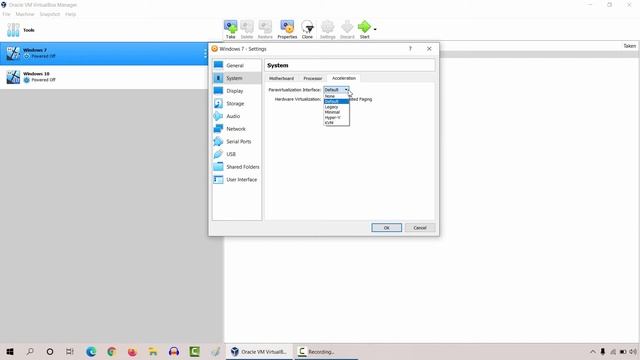Image resolution: width=640 pixels, height=360 pixels.
Task: Open the File menu
Action: (7, 14)
